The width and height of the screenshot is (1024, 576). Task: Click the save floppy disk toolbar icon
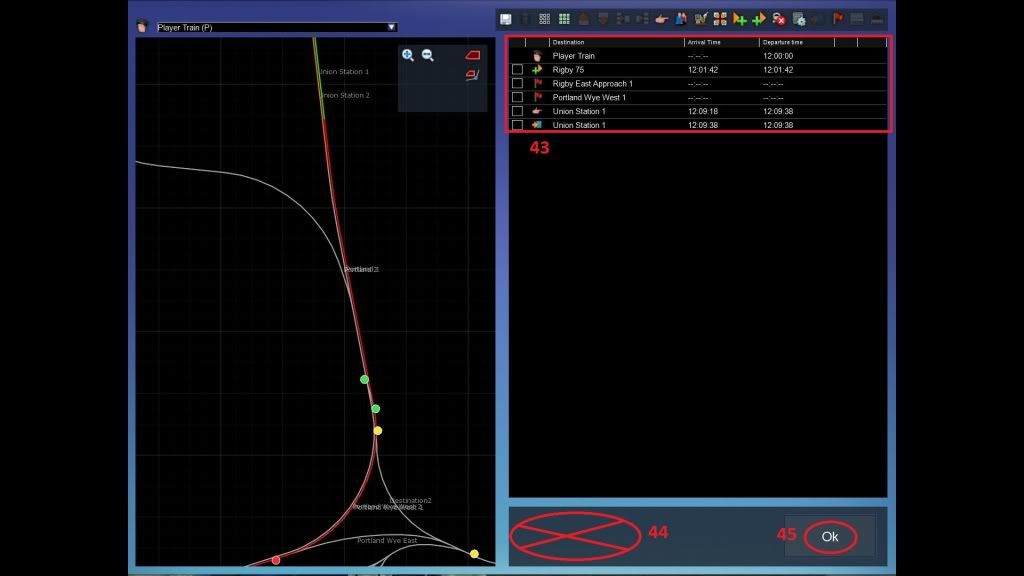505,19
